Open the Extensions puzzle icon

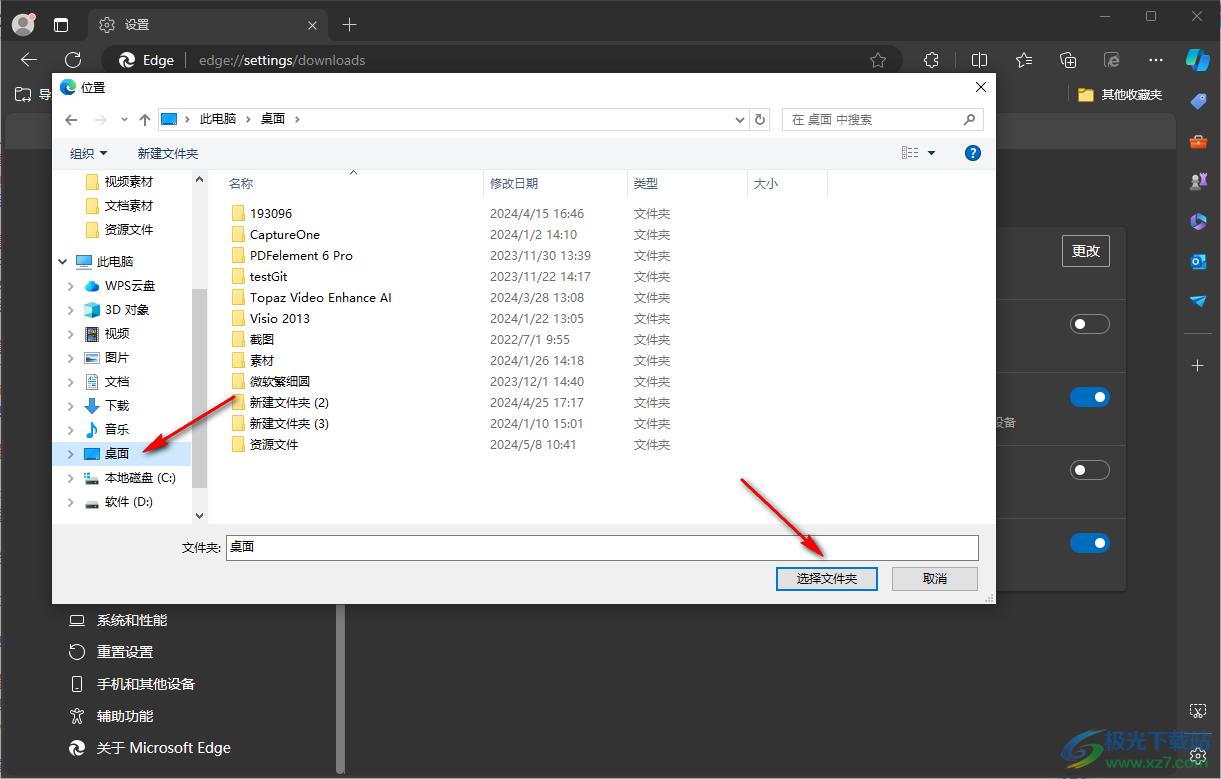(931, 60)
